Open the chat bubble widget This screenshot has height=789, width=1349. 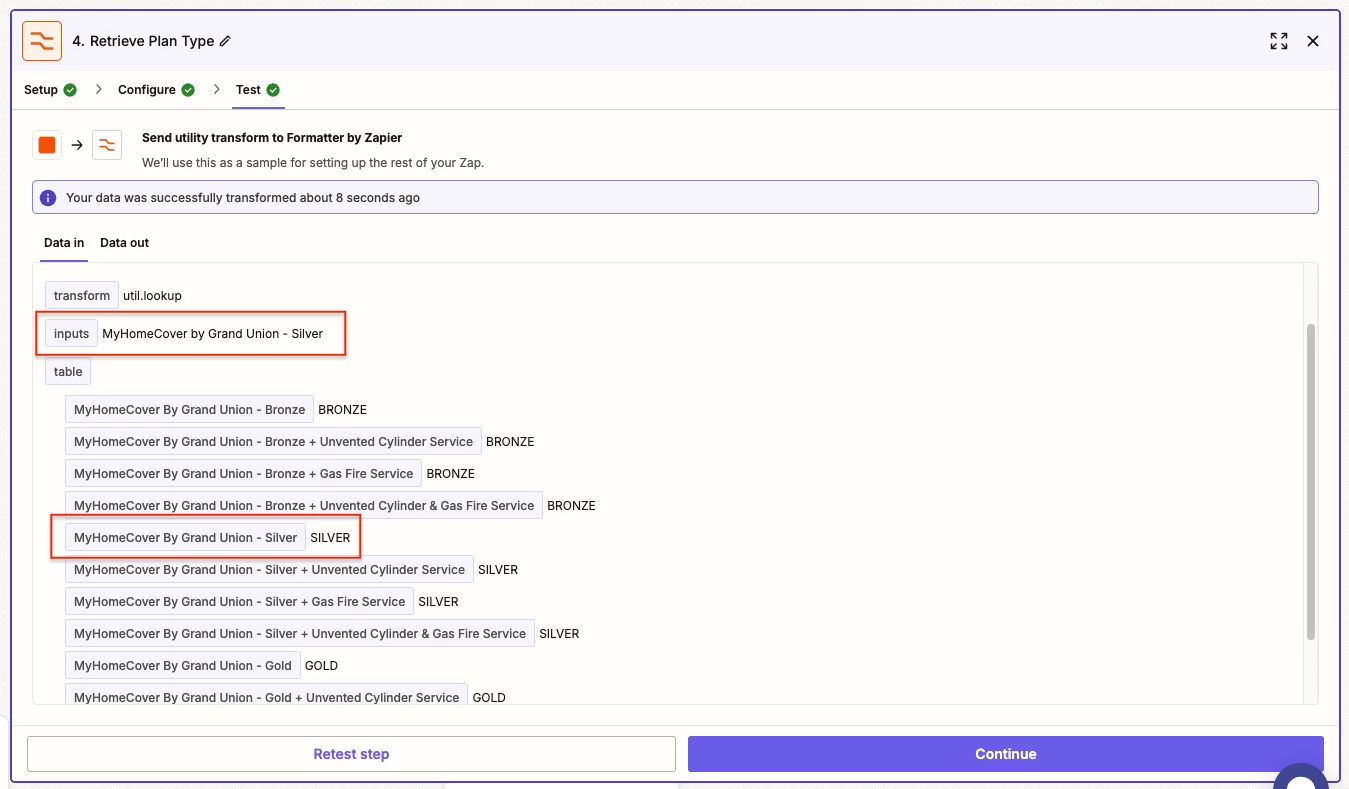tap(1300, 777)
